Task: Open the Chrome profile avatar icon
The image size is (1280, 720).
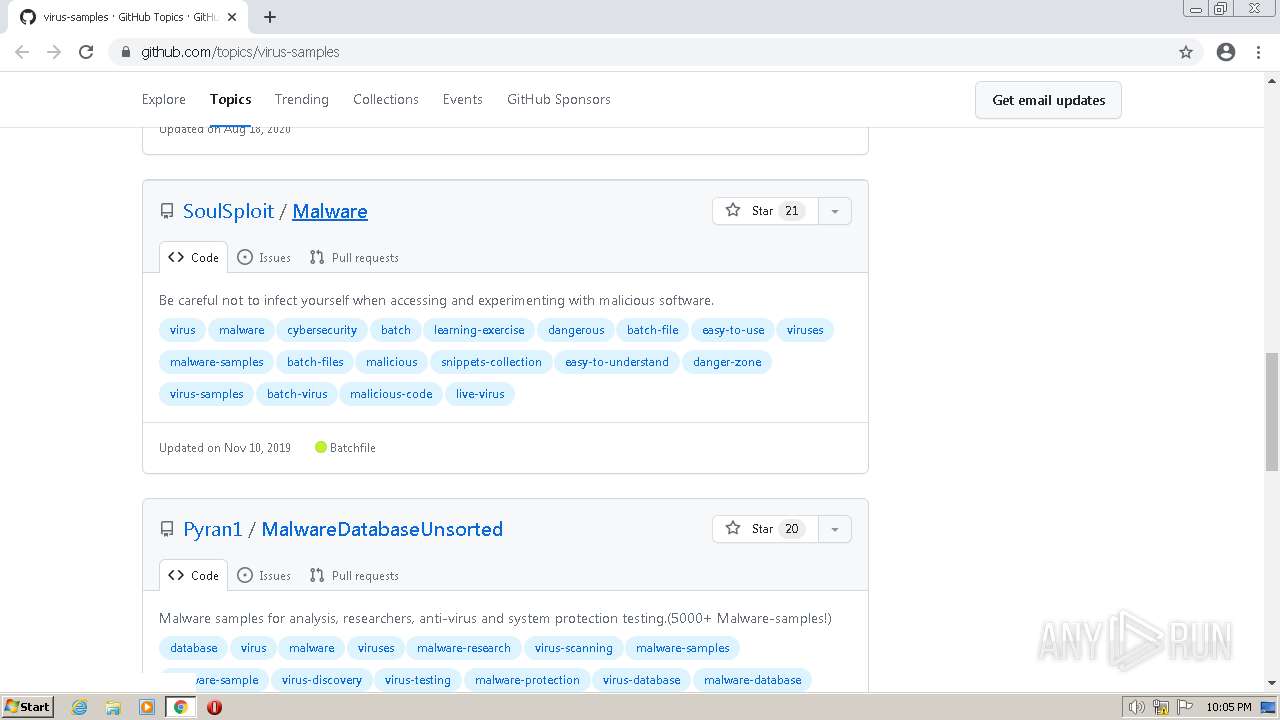Action: click(x=1226, y=52)
